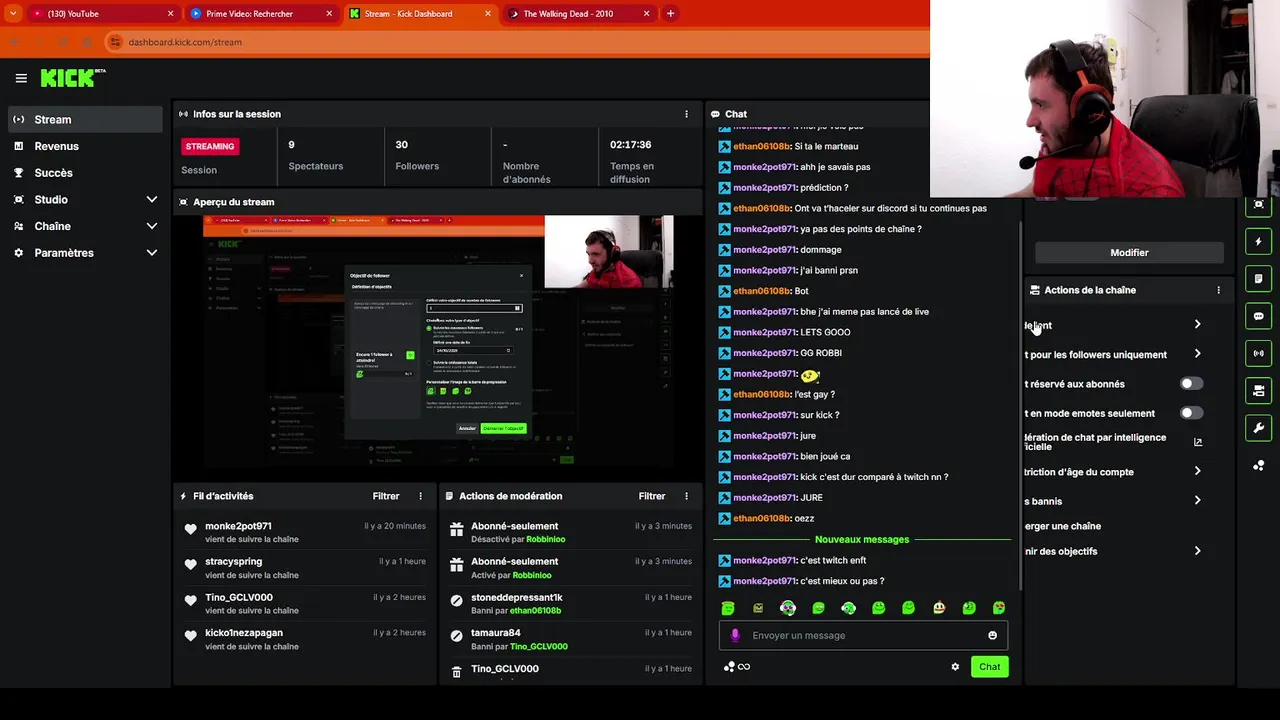Click the chat settings gear icon
1280x720 pixels.
[955, 667]
